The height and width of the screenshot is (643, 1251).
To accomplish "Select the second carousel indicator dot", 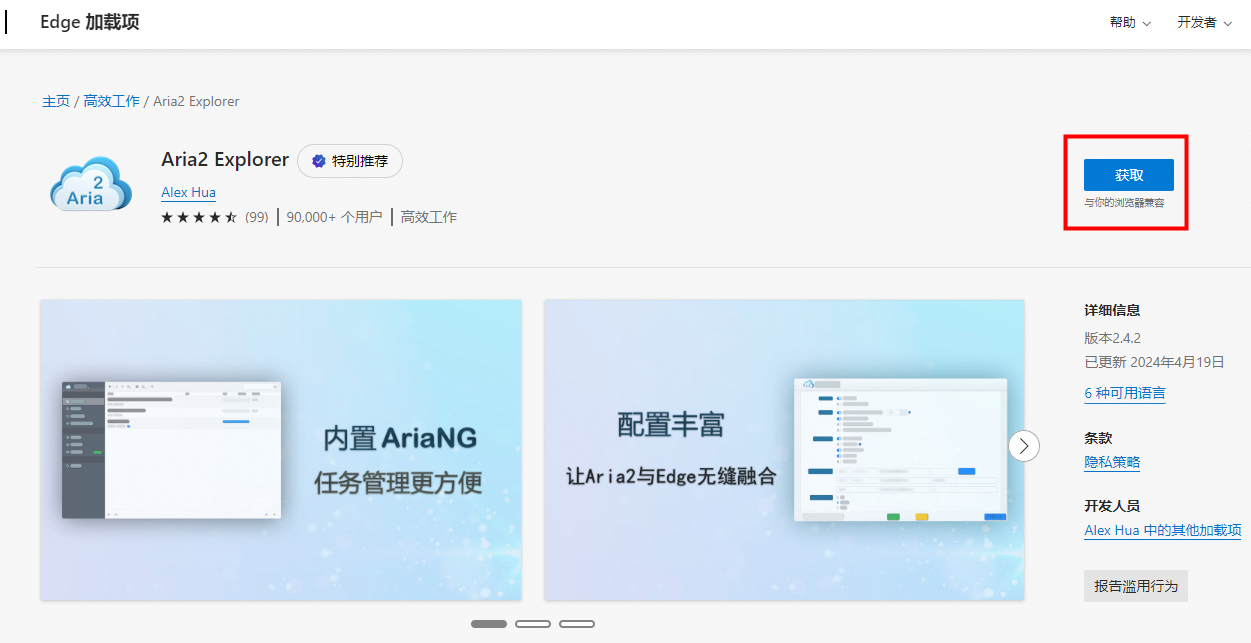I will (533, 623).
